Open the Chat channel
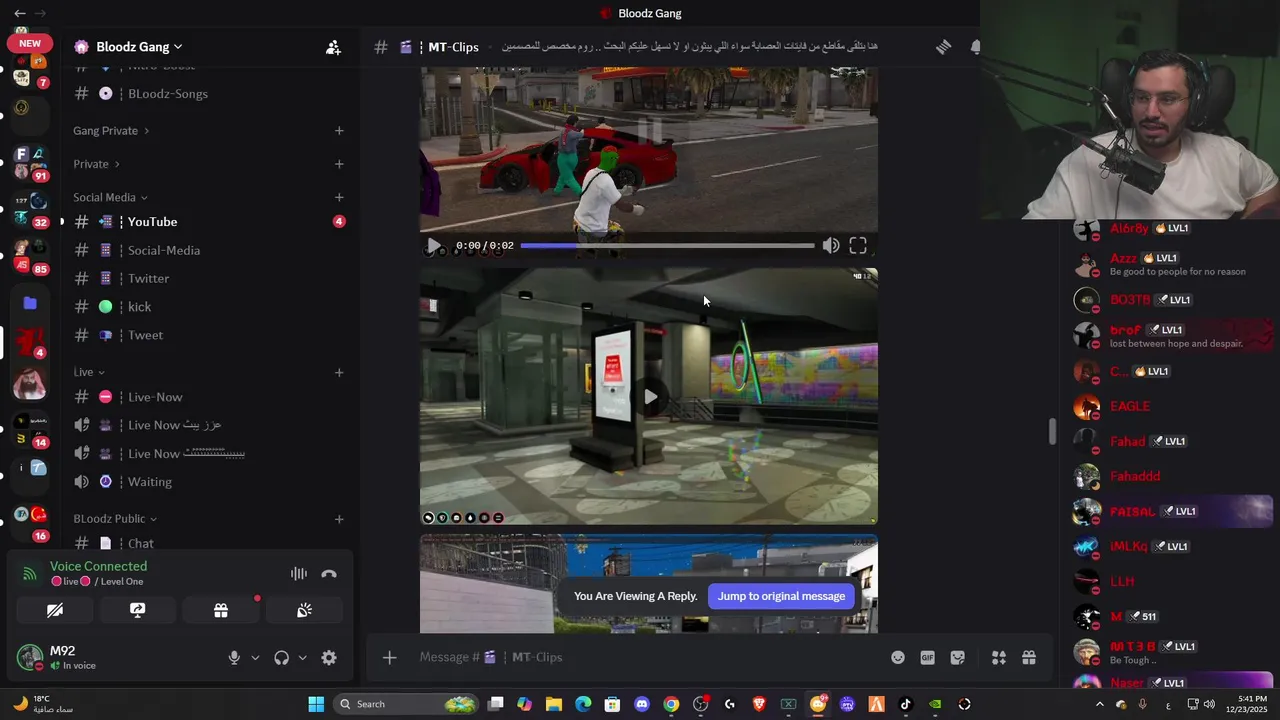 [208, 543]
